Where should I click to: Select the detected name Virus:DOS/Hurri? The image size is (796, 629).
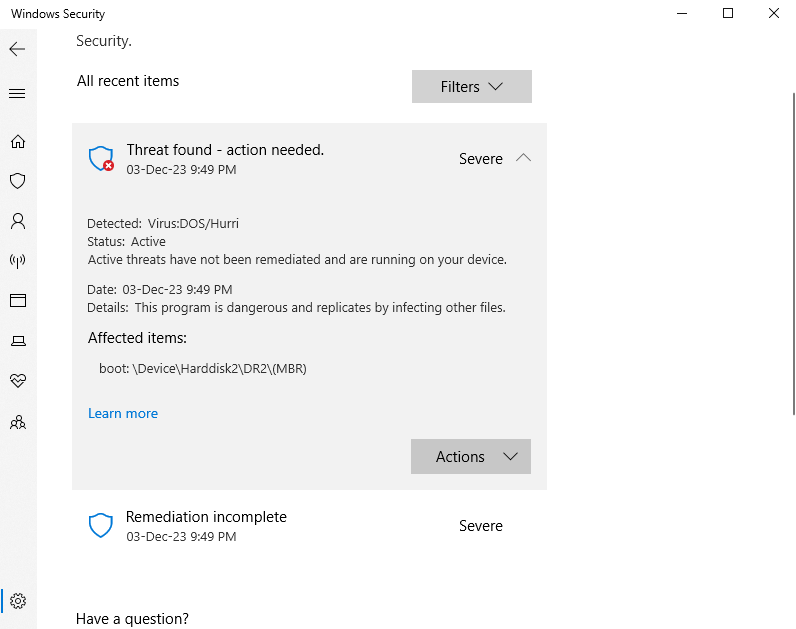click(x=193, y=223)
